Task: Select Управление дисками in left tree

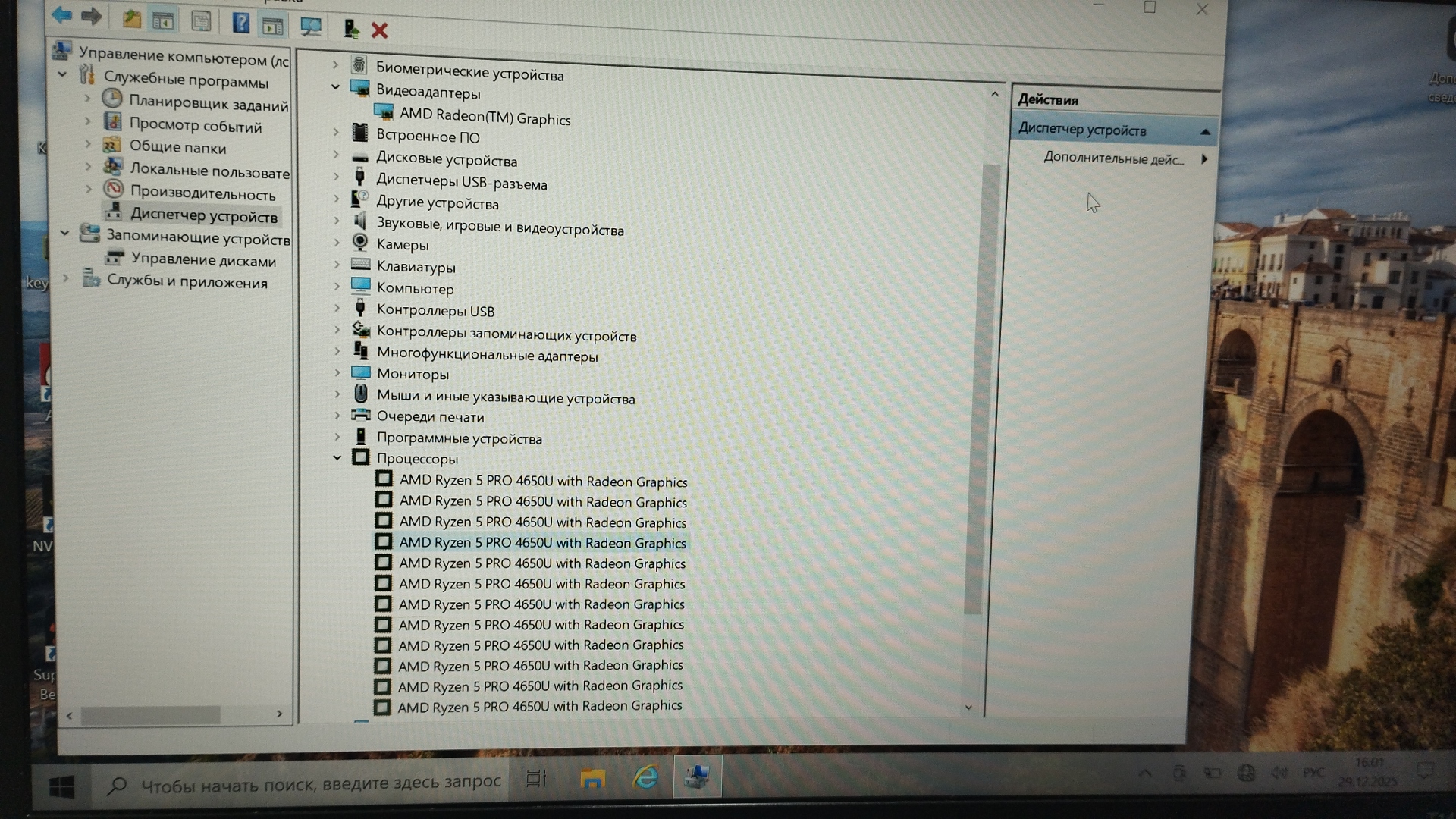Action: tap(203, 260)
